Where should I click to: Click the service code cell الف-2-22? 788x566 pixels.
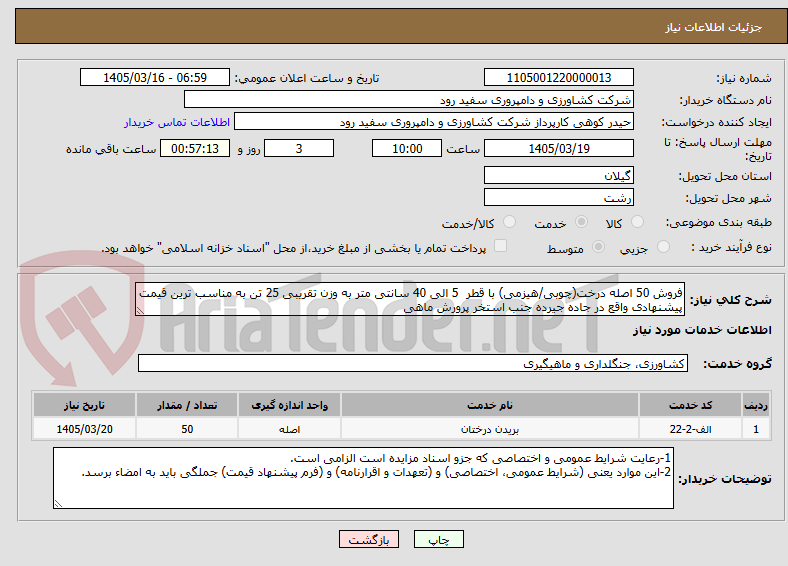(691, 429)
